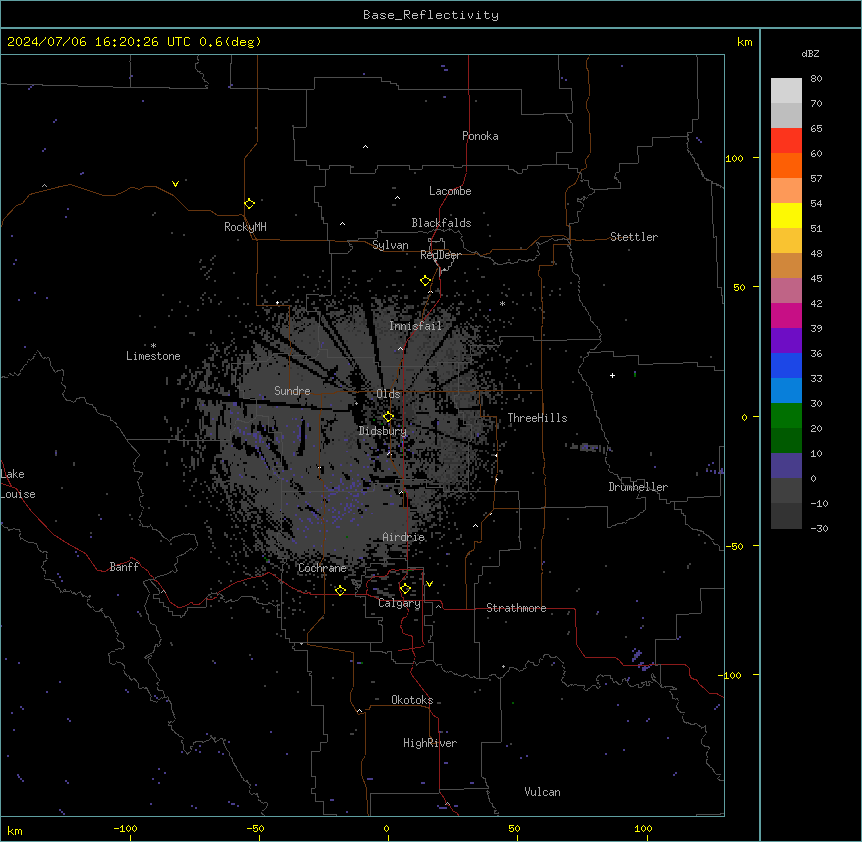
Task: Click the Lake Louise label
Action: pos(18,484)
